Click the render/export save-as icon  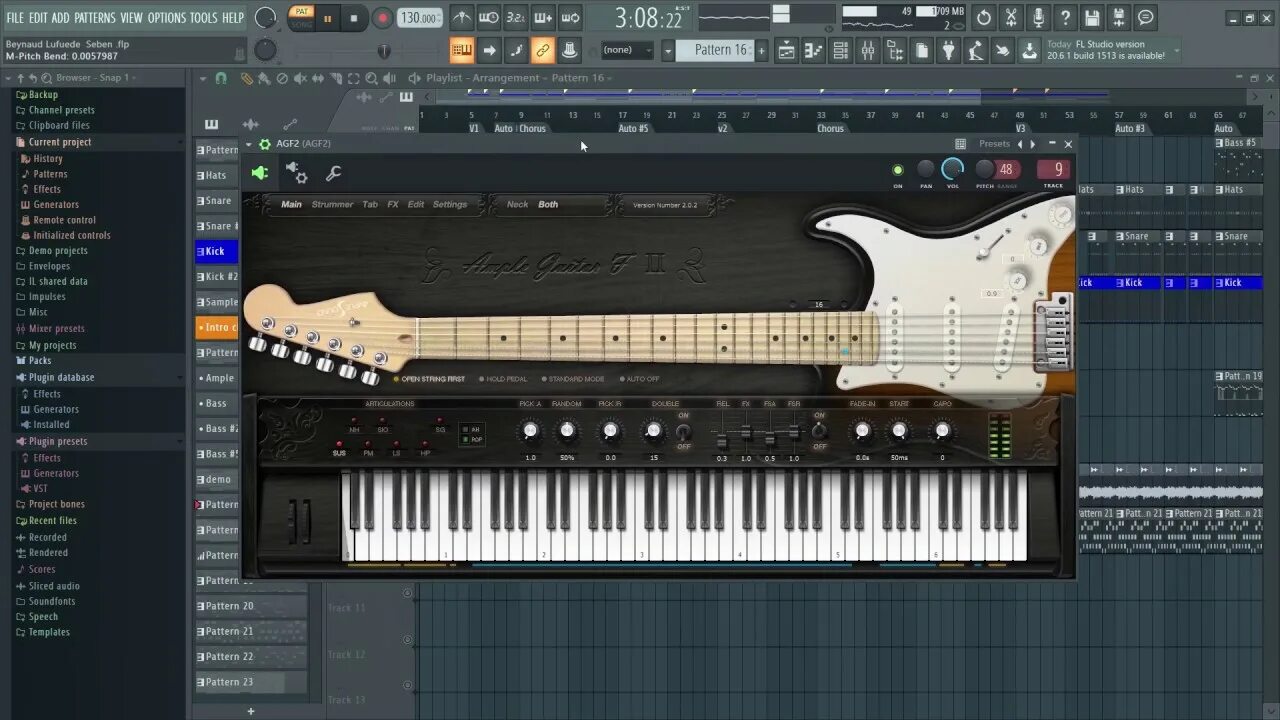pos(1119,18)
